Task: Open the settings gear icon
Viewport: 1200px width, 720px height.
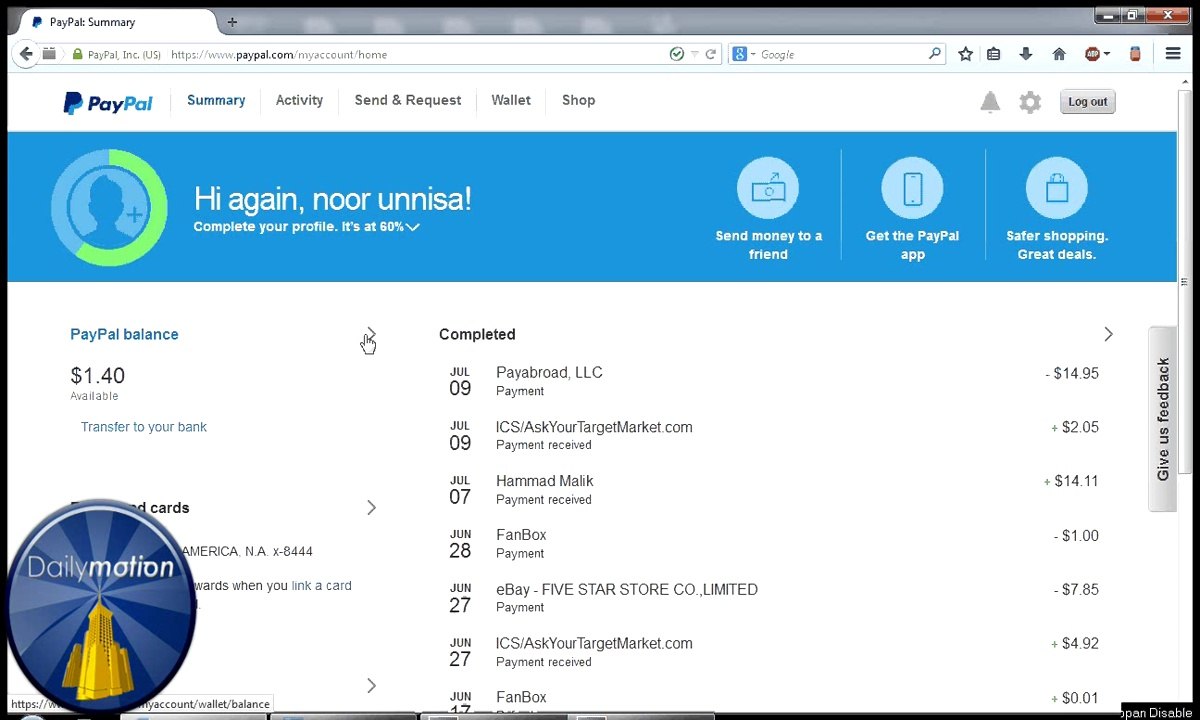Action: point(1030,102)
